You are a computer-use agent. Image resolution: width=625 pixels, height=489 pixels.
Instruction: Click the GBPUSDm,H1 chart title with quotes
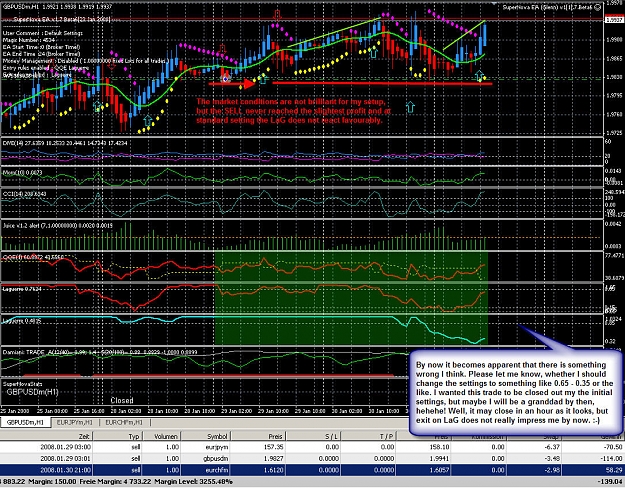57,6
